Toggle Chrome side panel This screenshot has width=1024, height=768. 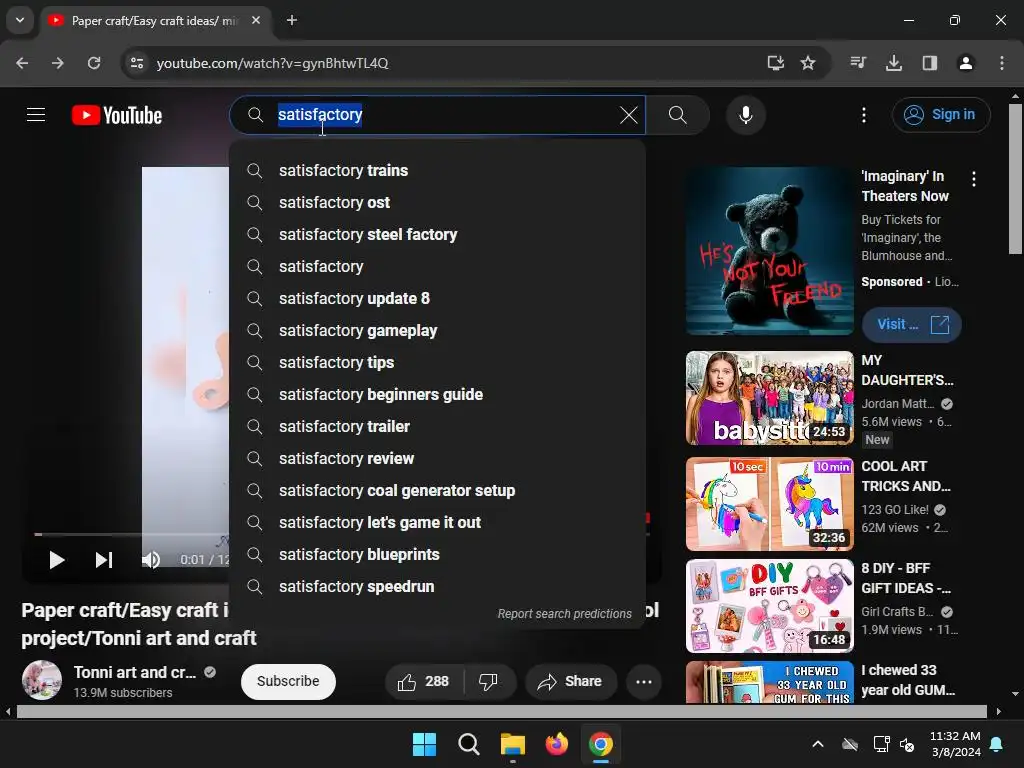(930, 63)
